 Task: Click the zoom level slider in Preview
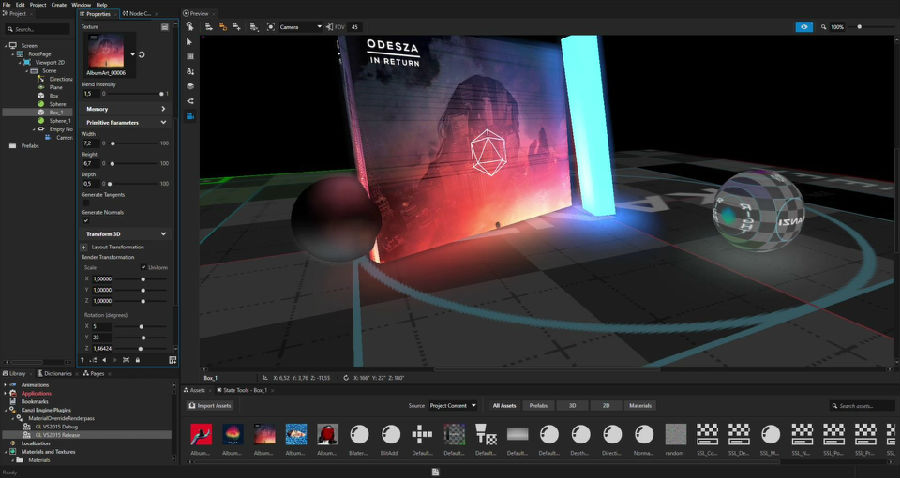pos(859,27)
